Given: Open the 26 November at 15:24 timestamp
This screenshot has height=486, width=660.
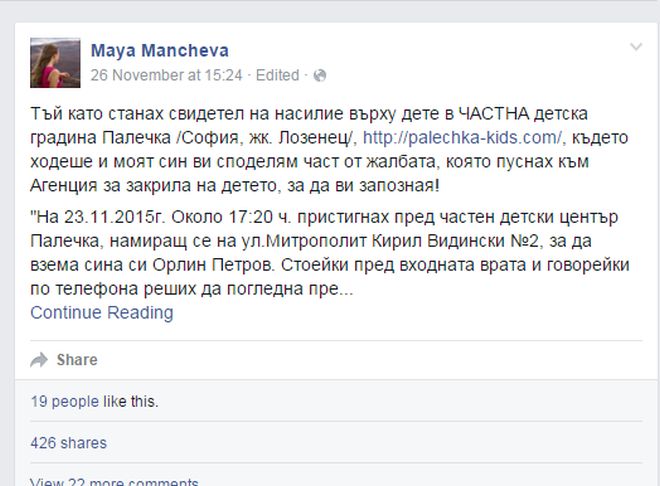Looking at the screenshot, I should click(167, 75).
